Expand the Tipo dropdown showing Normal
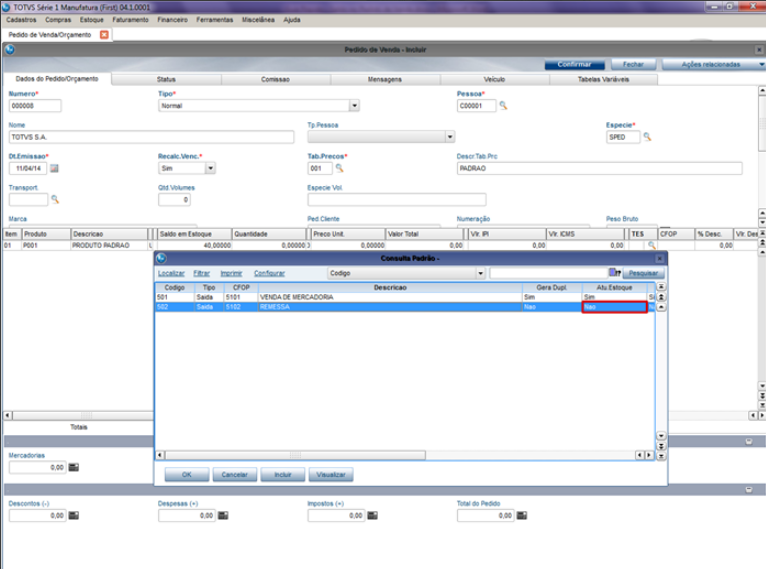This screenshot has width=766, height=569. [355, 105]
